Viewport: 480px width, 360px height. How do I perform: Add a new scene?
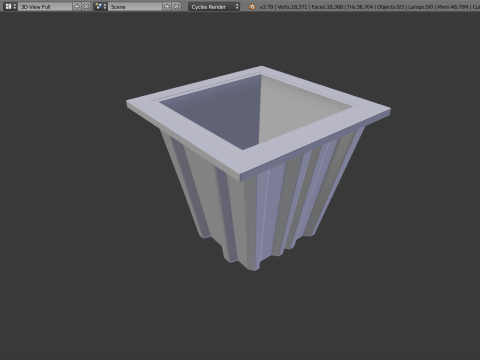(167, 6)
